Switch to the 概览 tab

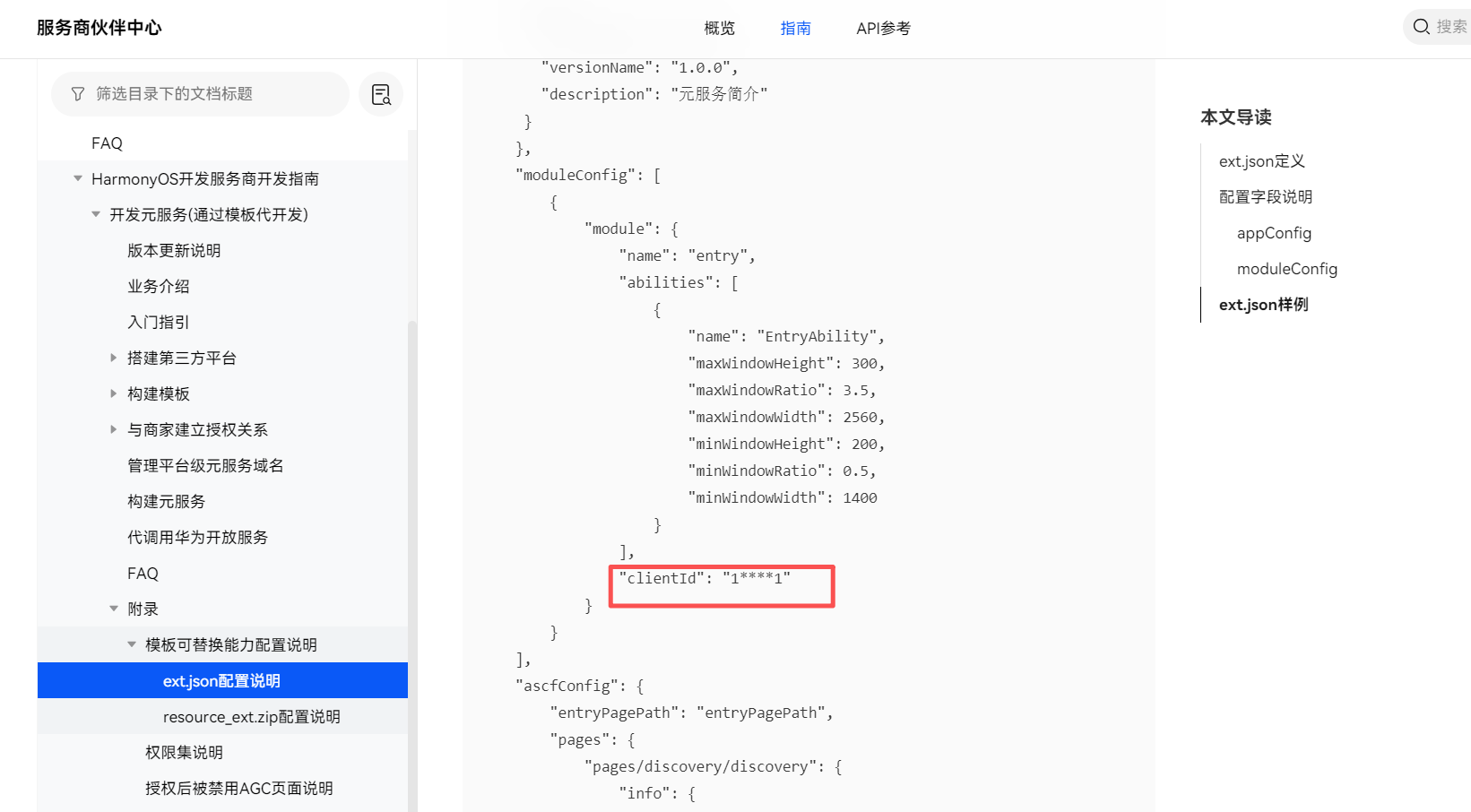pos(719,29)
